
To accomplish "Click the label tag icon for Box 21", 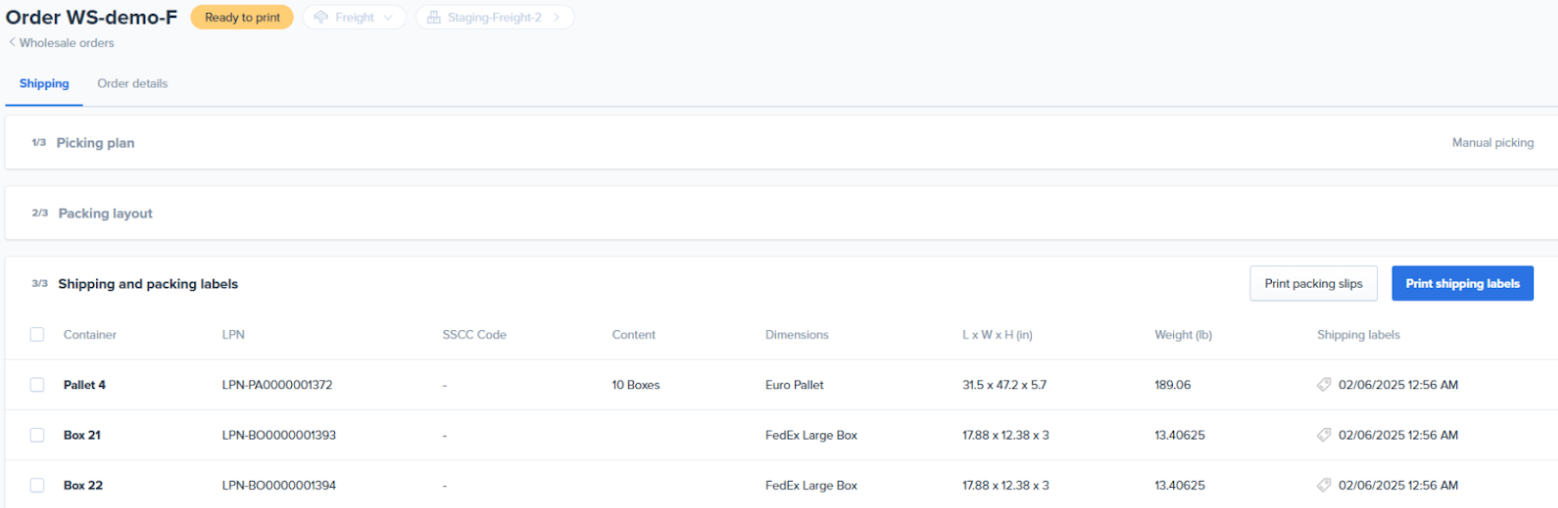I will 1324,435.
